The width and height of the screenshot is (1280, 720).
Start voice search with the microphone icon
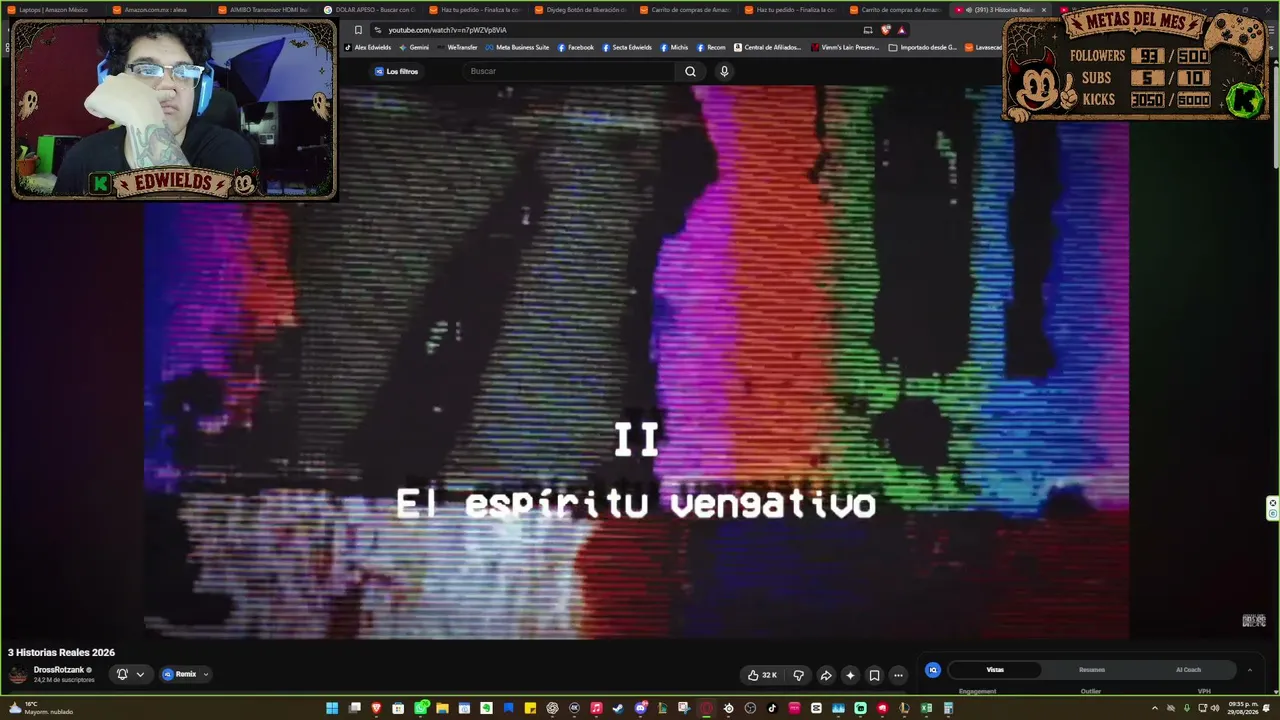pos(724,71)
